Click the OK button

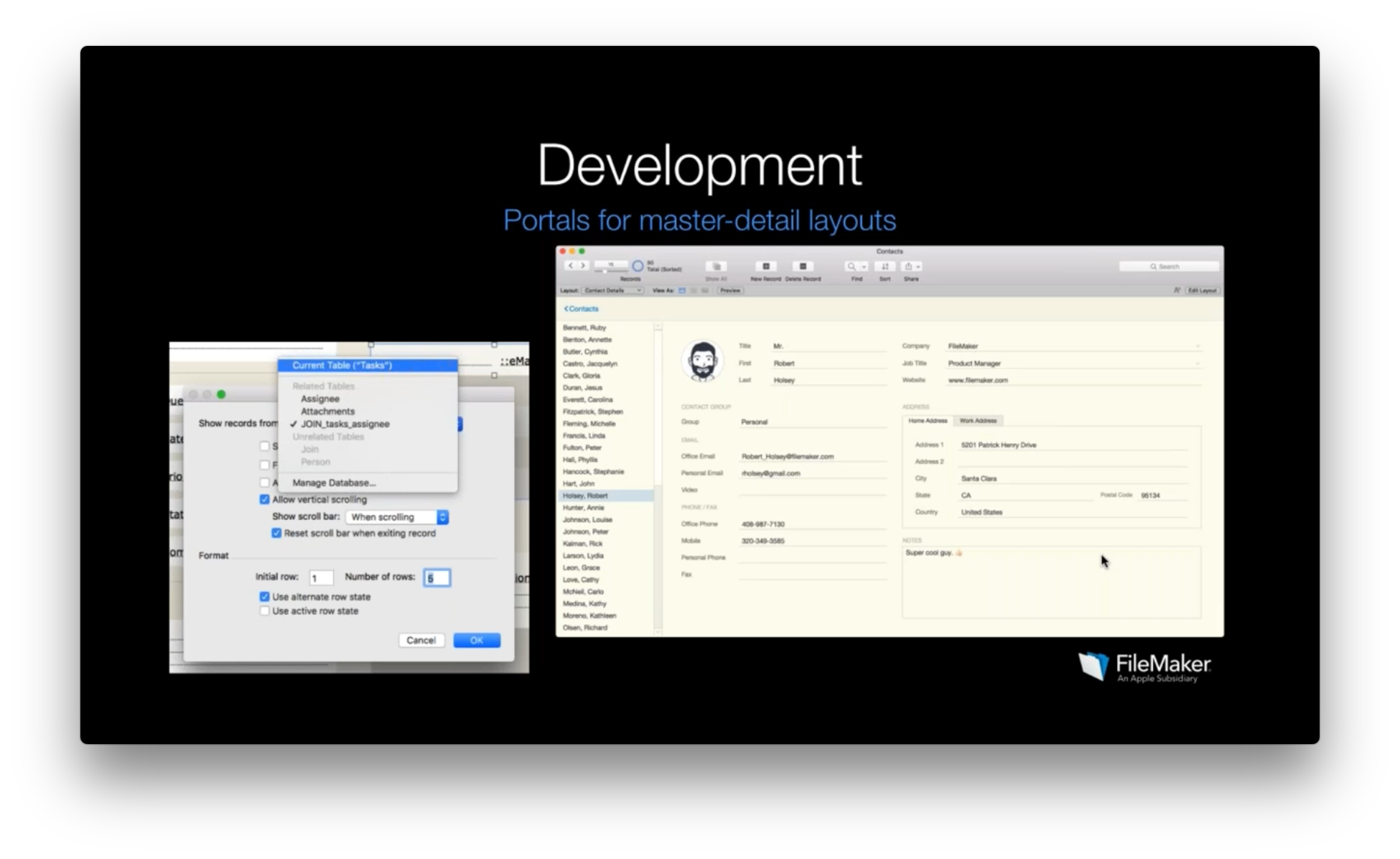[x=477, y=640]
